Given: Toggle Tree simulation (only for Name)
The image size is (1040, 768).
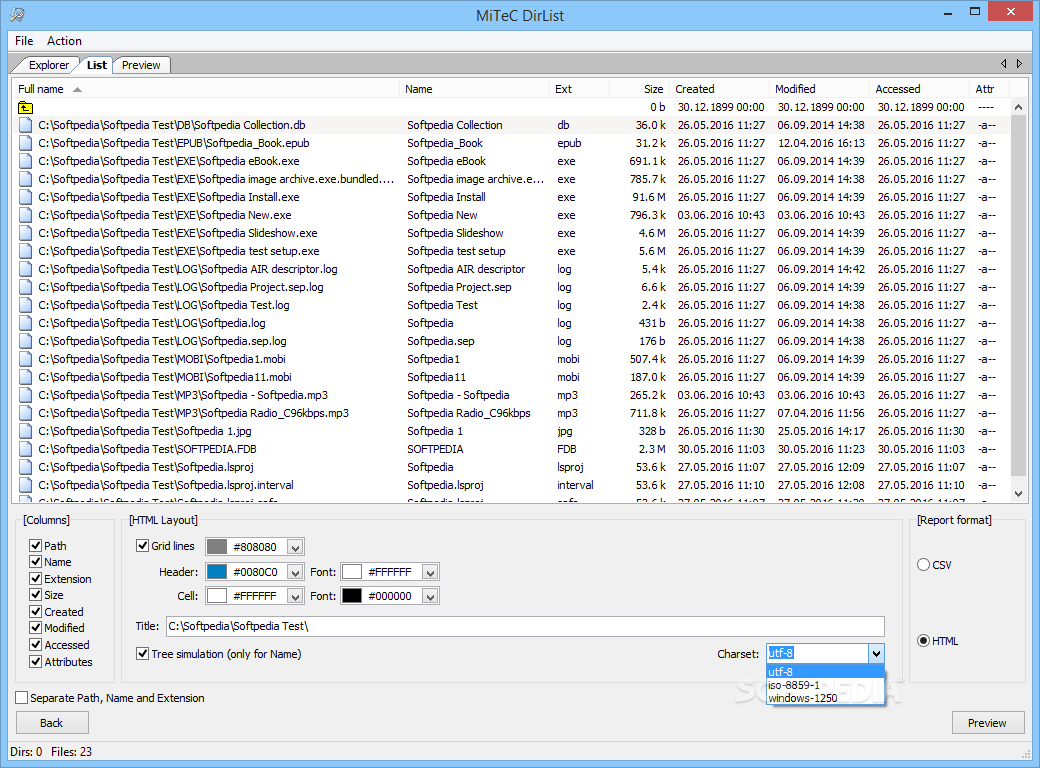Looking at the screenshot, I should (143, 654).
